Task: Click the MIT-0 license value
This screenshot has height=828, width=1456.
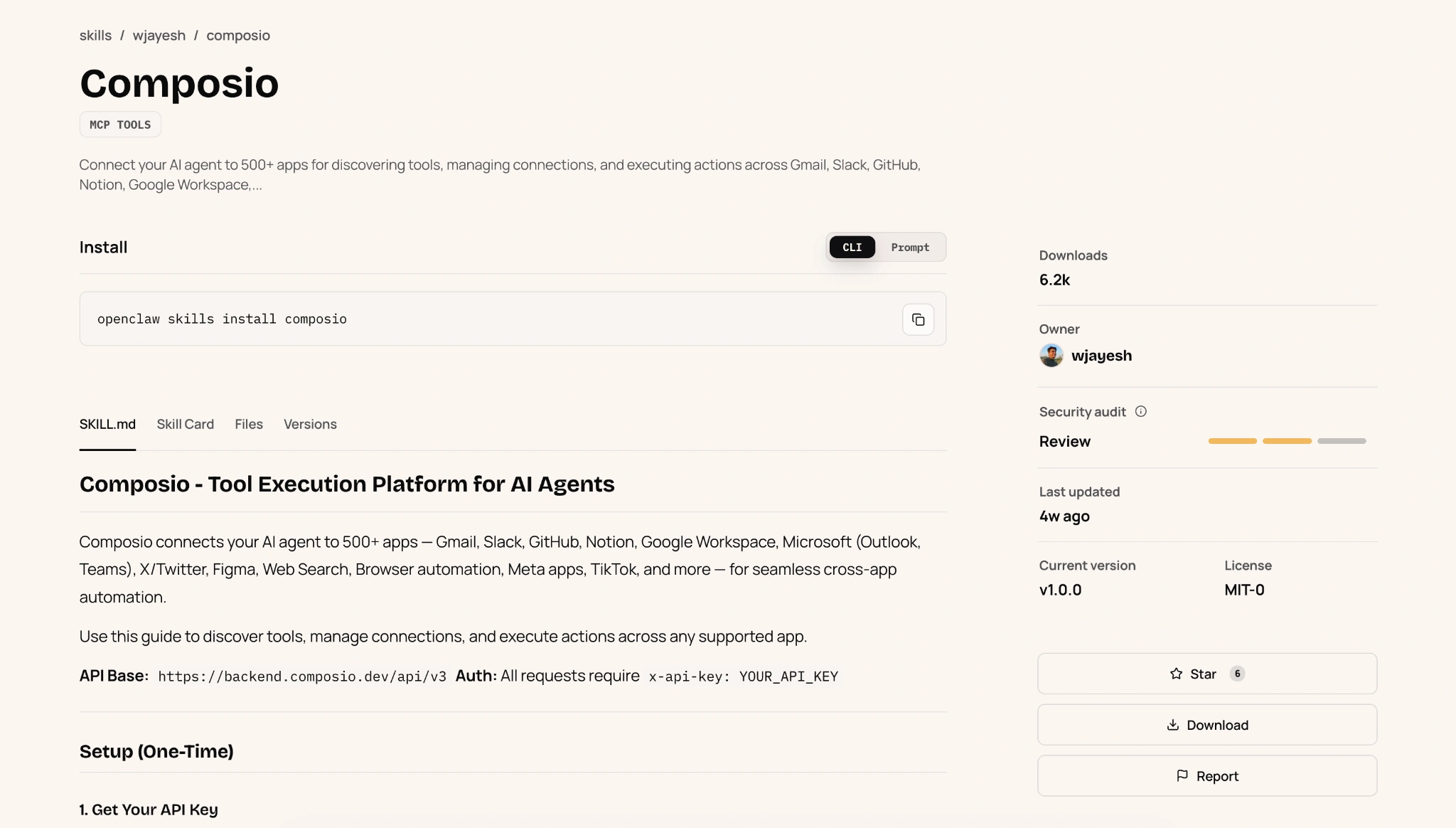Action: click(x=1244, y=590)
